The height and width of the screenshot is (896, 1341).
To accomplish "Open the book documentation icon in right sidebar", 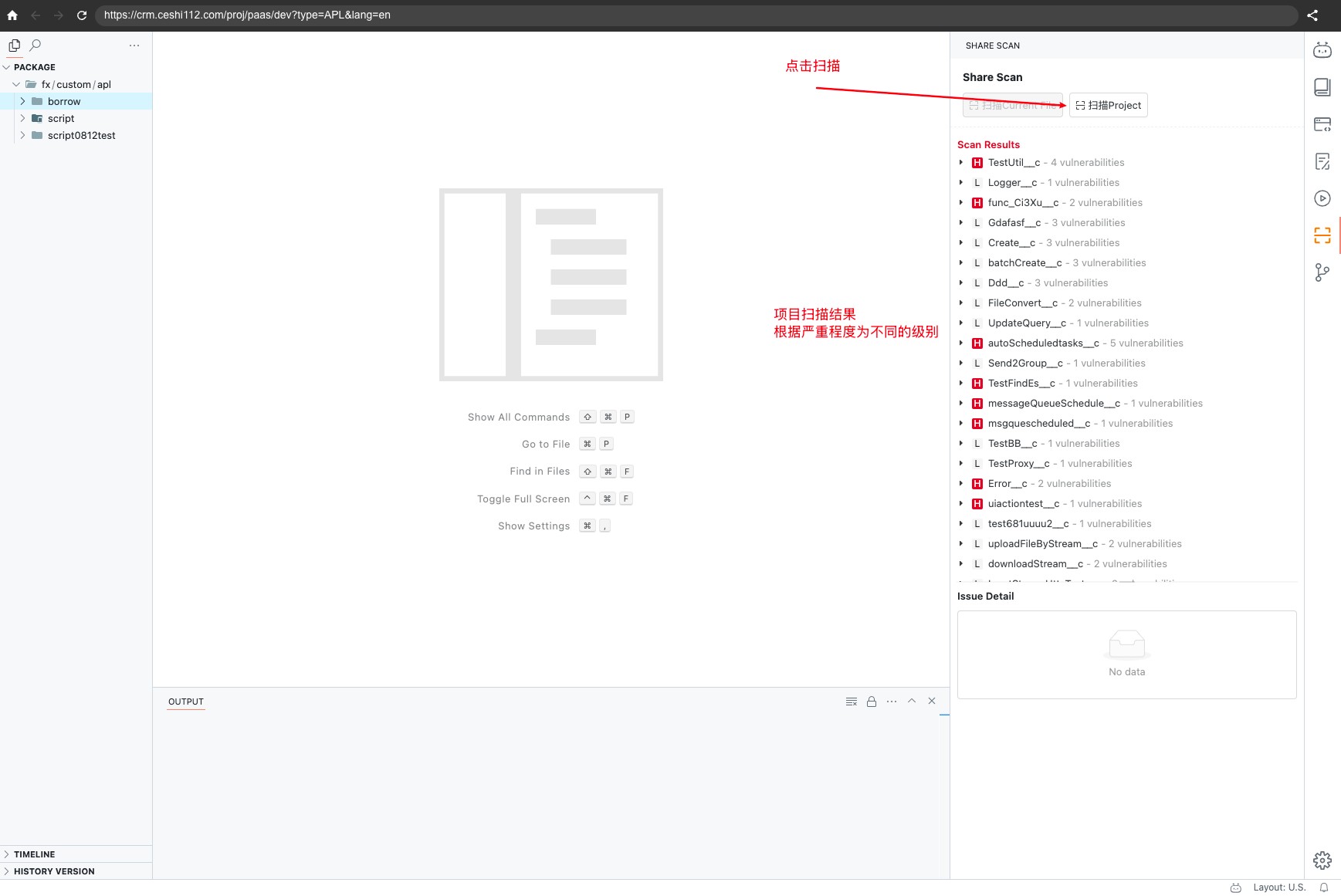I will pos(1322,87).
